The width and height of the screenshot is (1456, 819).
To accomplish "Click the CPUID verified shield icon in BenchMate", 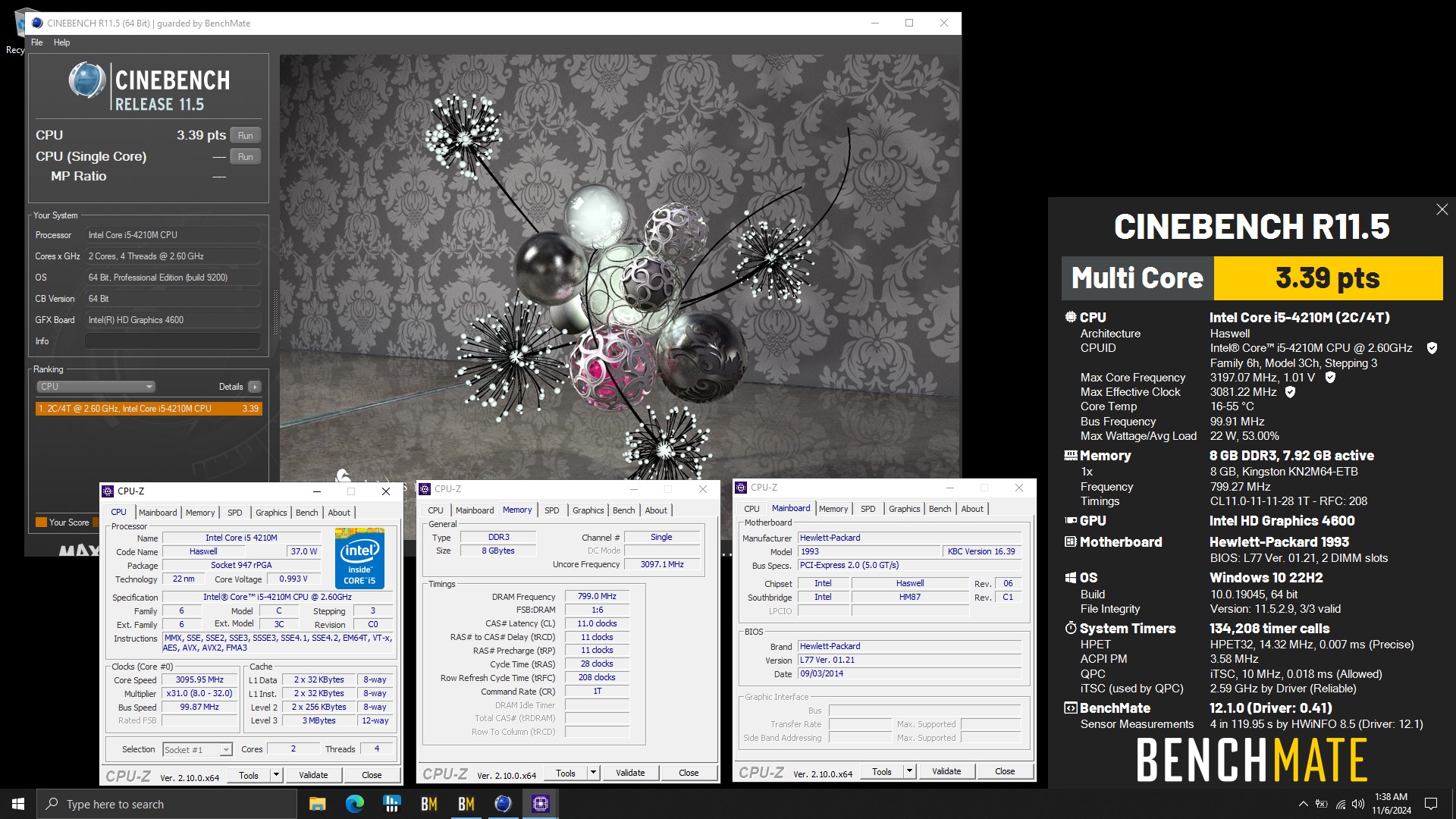I will [1432, 348].
